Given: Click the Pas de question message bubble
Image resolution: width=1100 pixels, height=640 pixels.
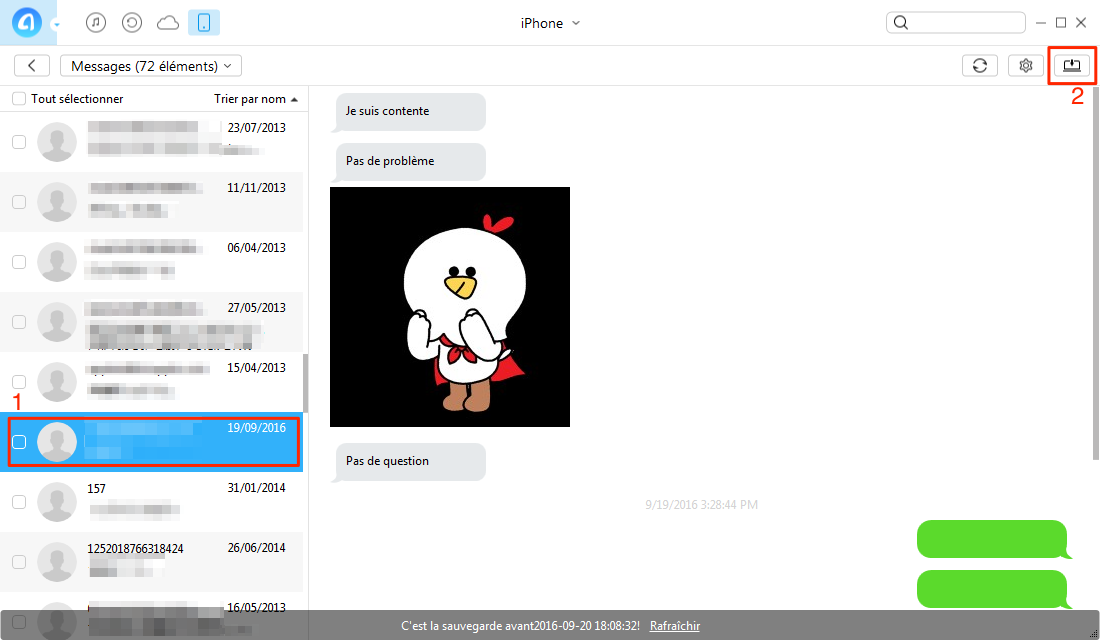Looking at the screenshot, I should coord(409,462).
